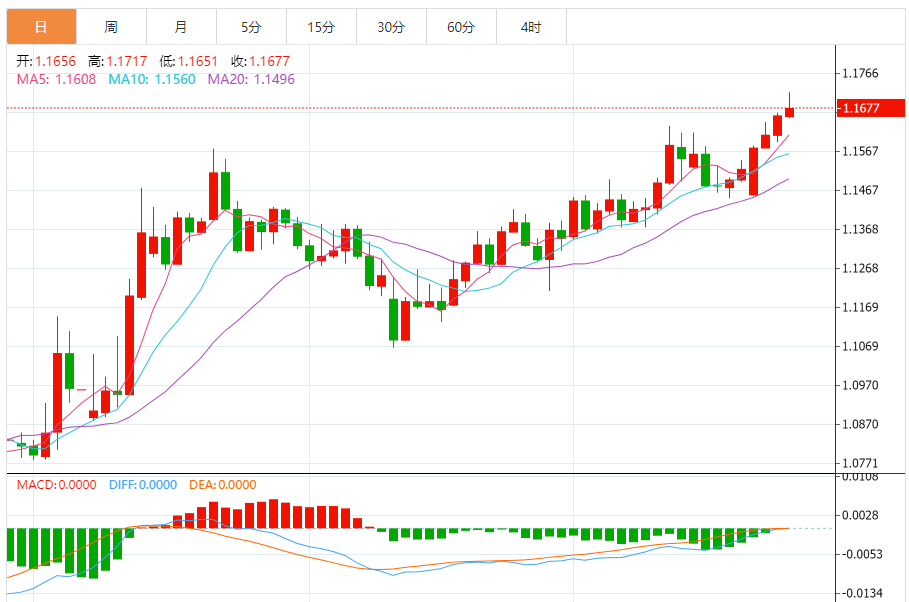Screen dimensions: 909x602
Task: Click the latest red candlestick at chart's right
Action: pos(789,112)
